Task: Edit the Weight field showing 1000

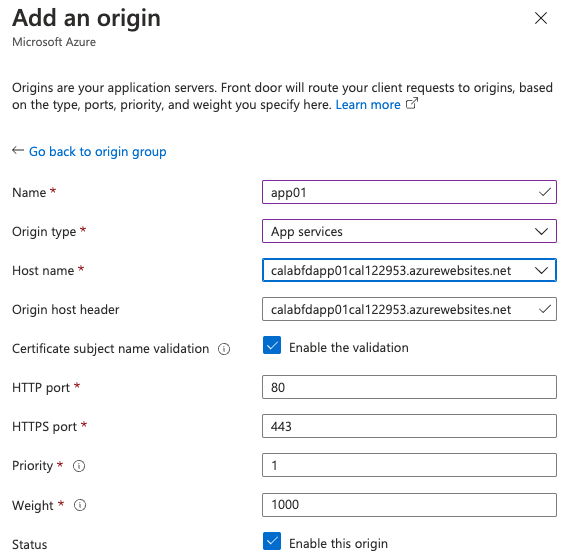Action: [409, 505]
